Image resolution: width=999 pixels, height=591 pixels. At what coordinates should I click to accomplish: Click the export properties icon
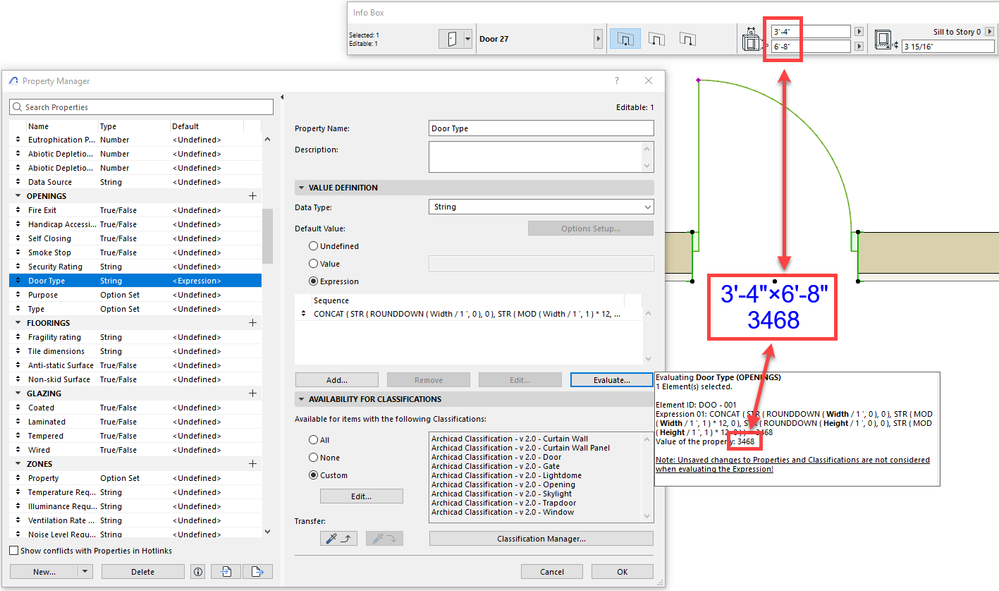[257, 572]
